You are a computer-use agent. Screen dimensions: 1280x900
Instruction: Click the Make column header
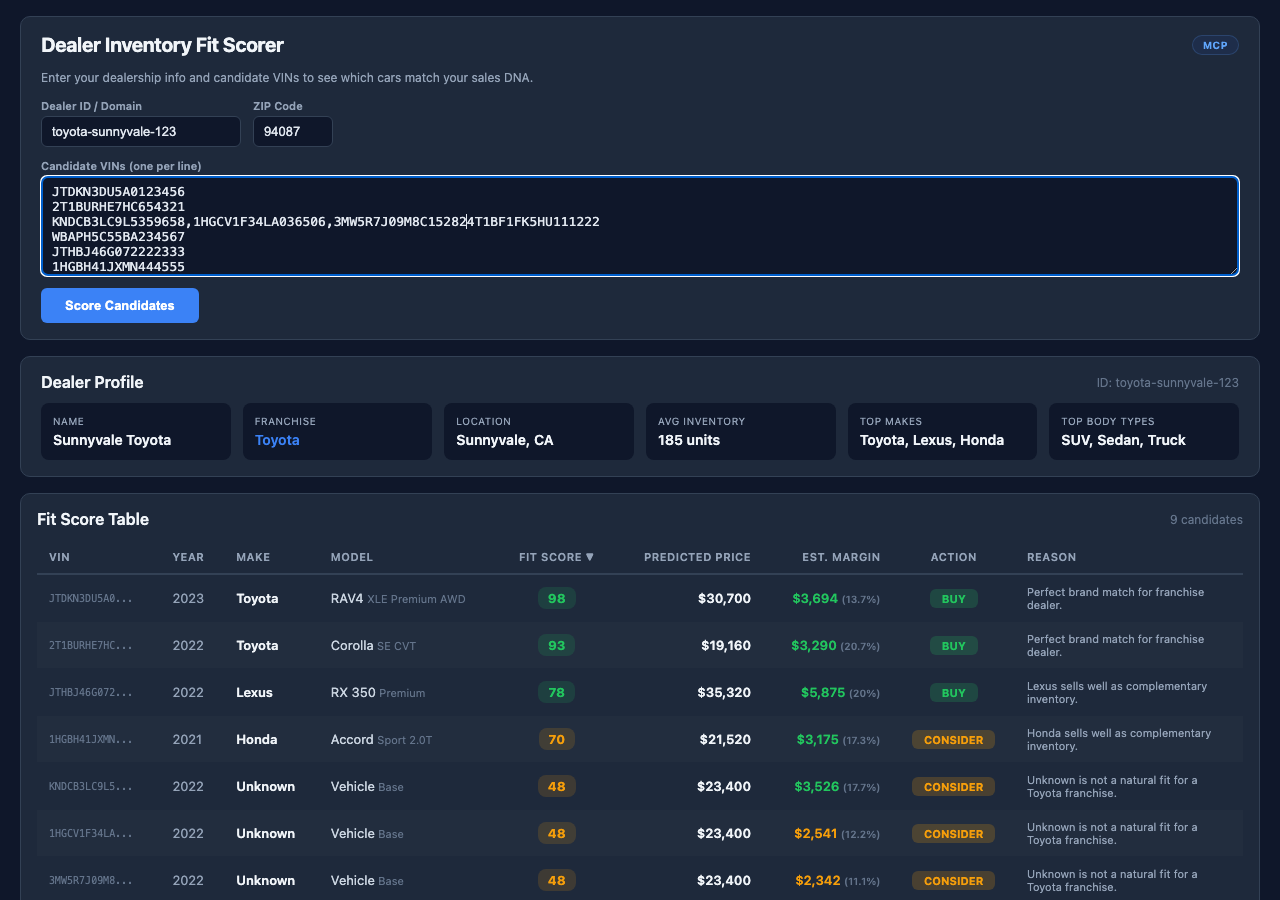(253, 557)
